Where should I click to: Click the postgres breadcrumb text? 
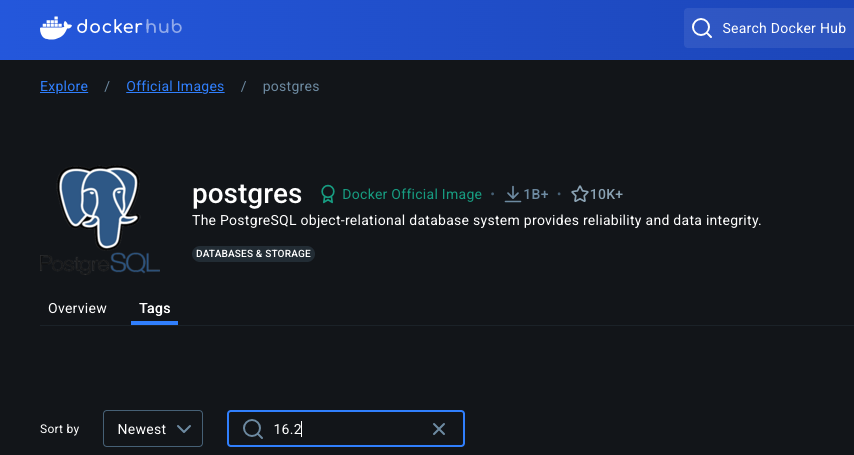291,87
